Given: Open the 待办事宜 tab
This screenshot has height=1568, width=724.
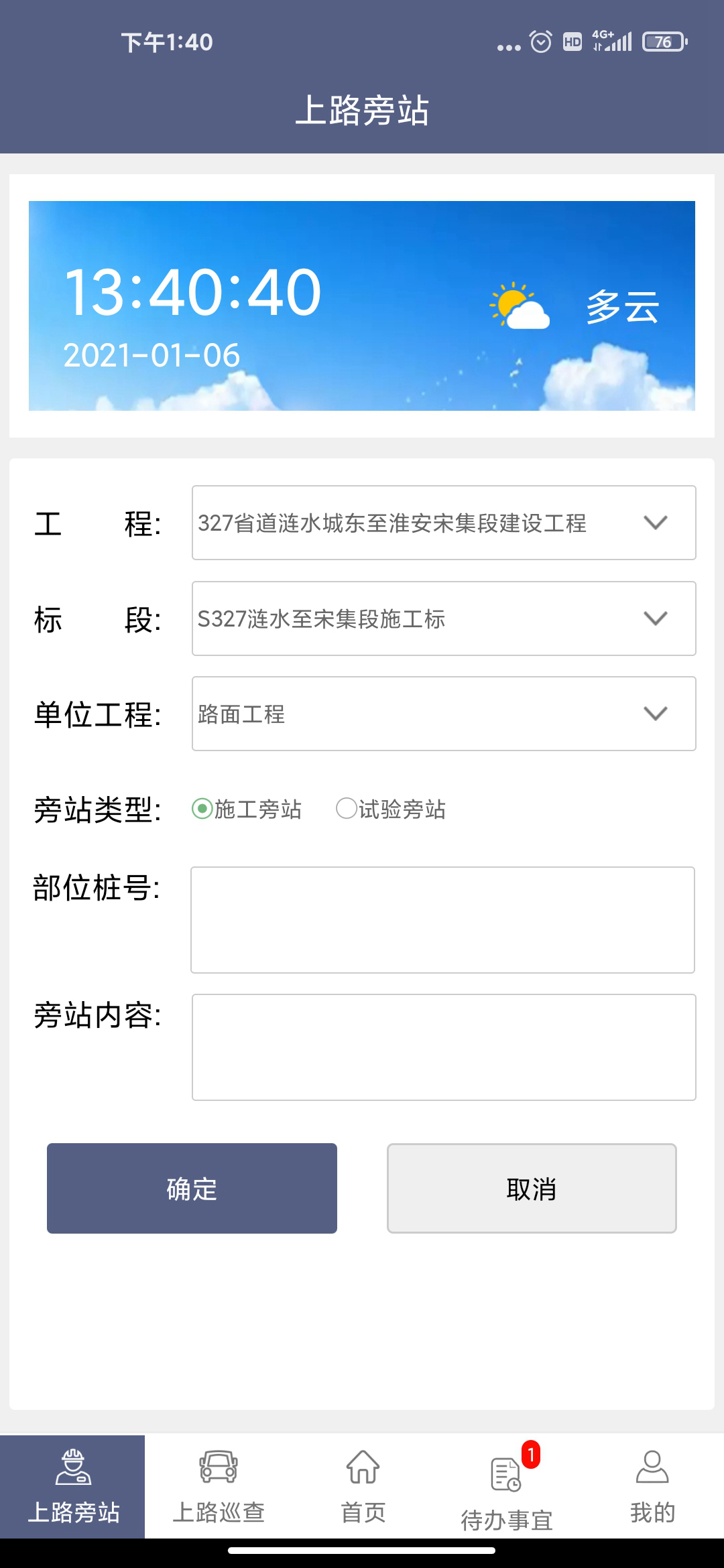Looking at the screenshot, I should pyautogui.click(x=507, y=1486).
